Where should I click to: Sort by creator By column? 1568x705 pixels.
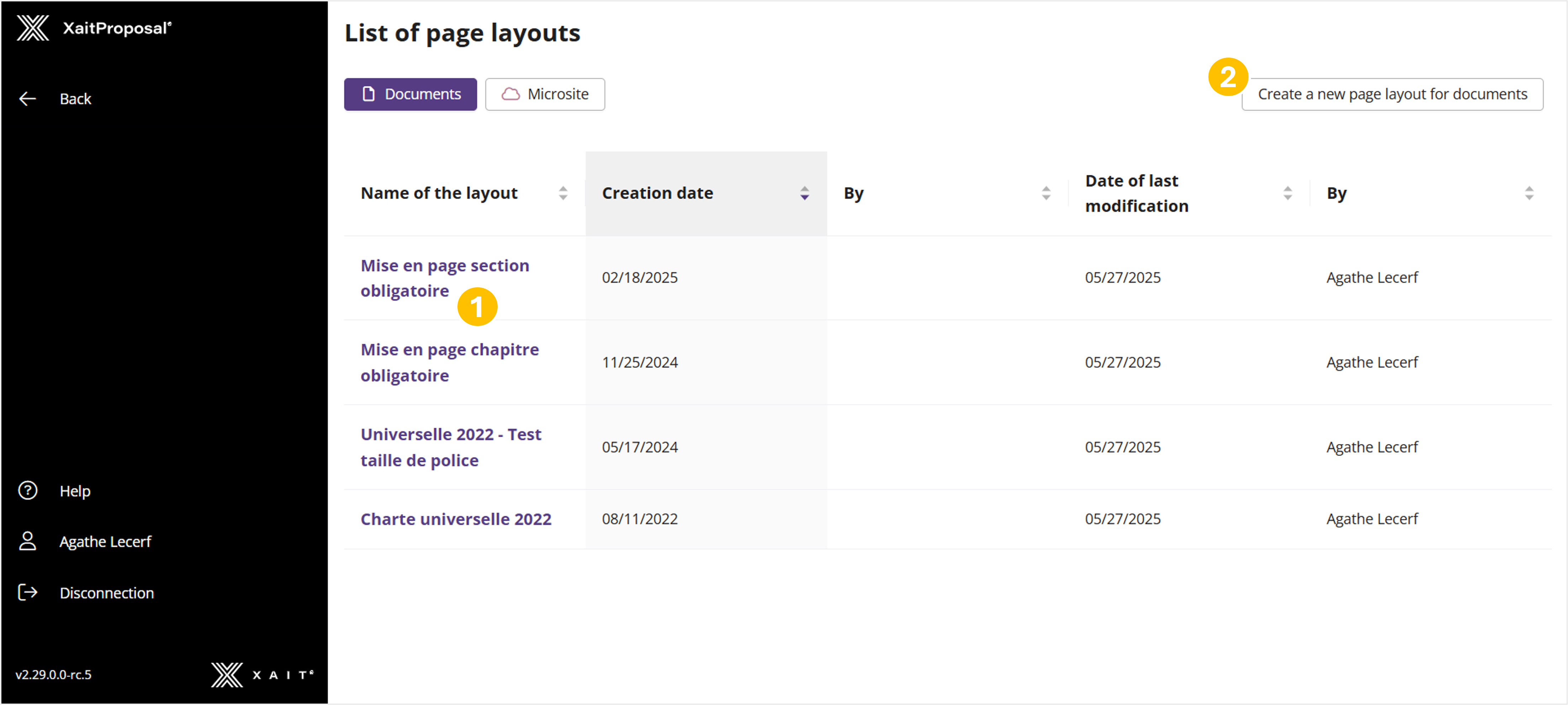pyautogui.click(x=1046, y=193)
